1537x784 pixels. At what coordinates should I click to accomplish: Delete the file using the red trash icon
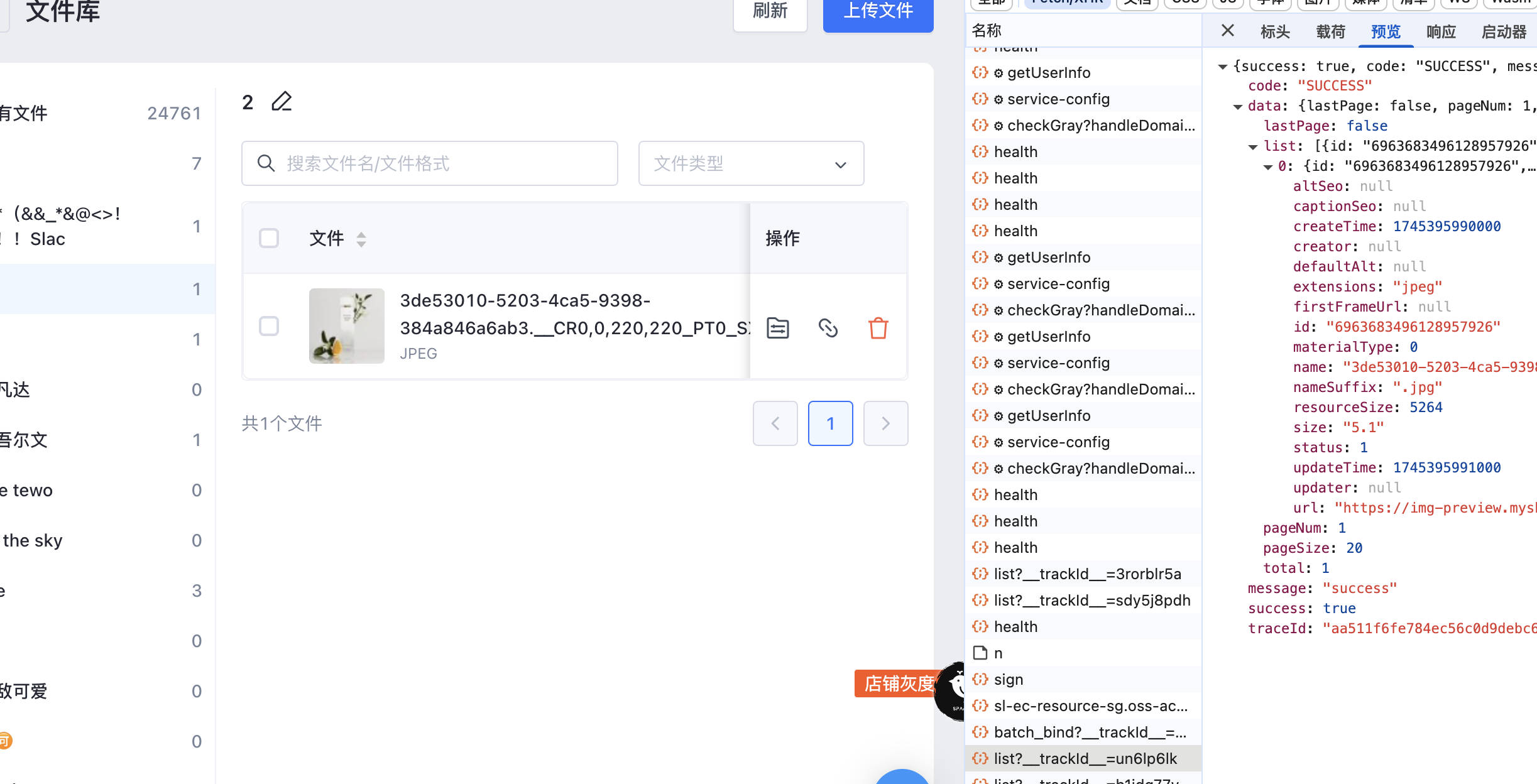pyautogui.click(x=878, y=328)
